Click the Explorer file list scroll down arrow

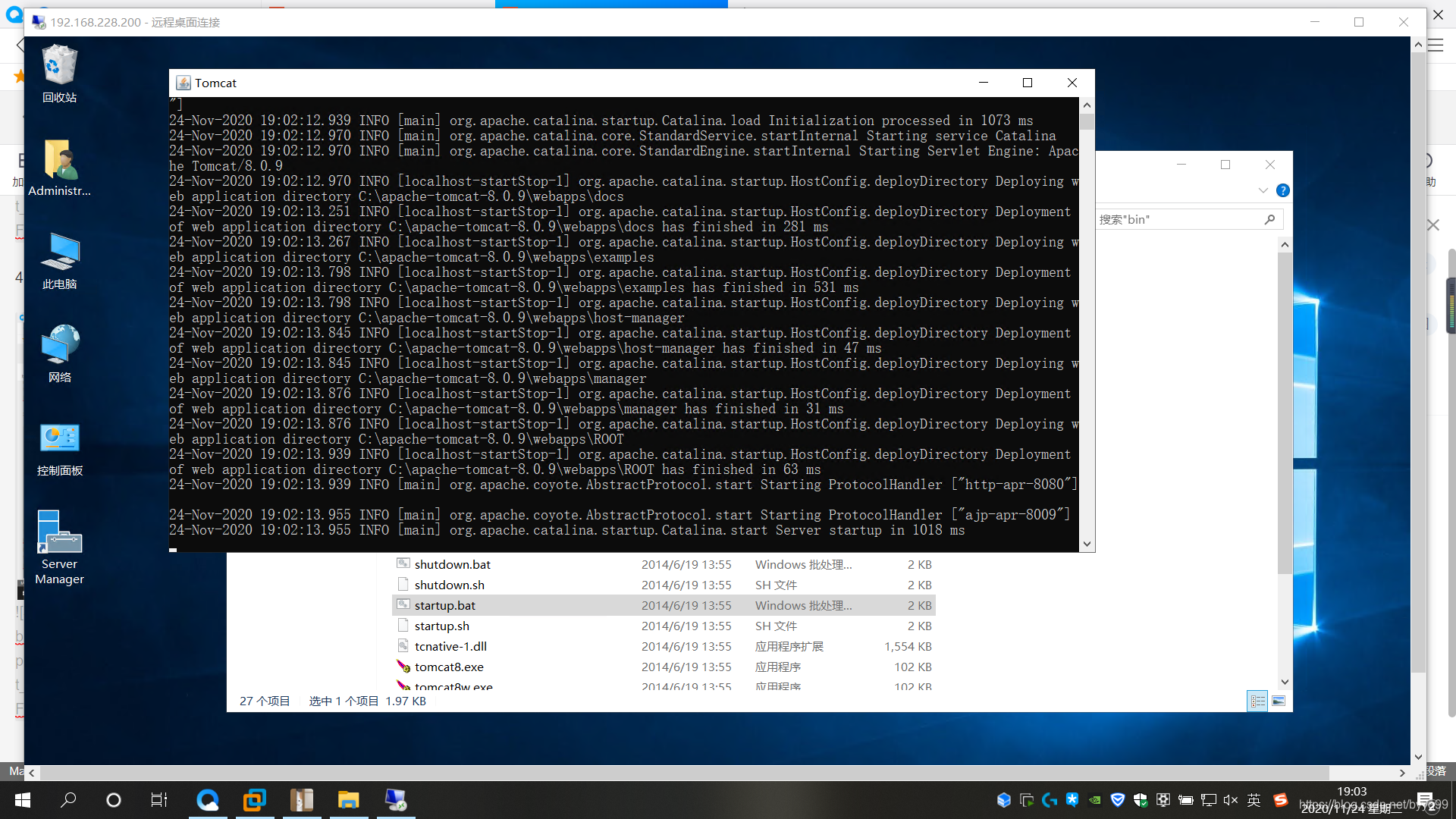coord(1285,682)
